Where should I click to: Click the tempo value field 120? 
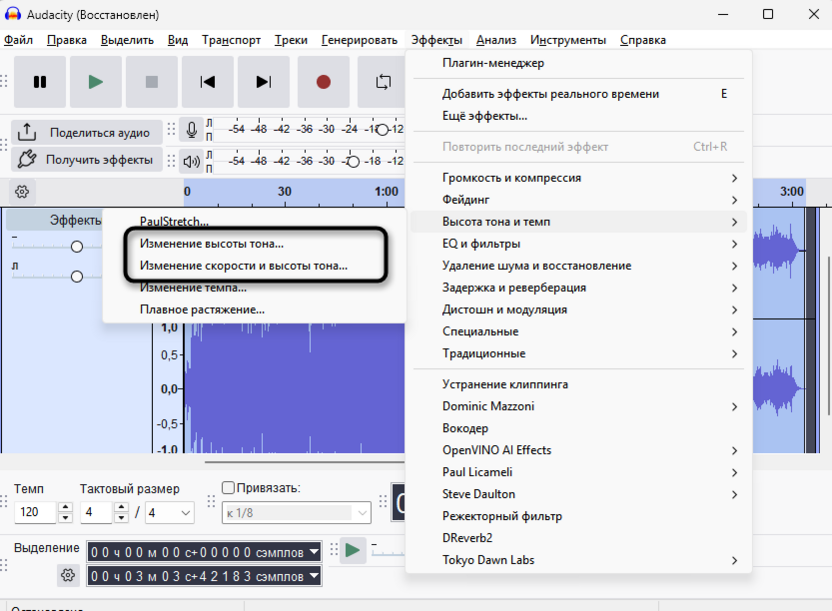tap(35, 512)
